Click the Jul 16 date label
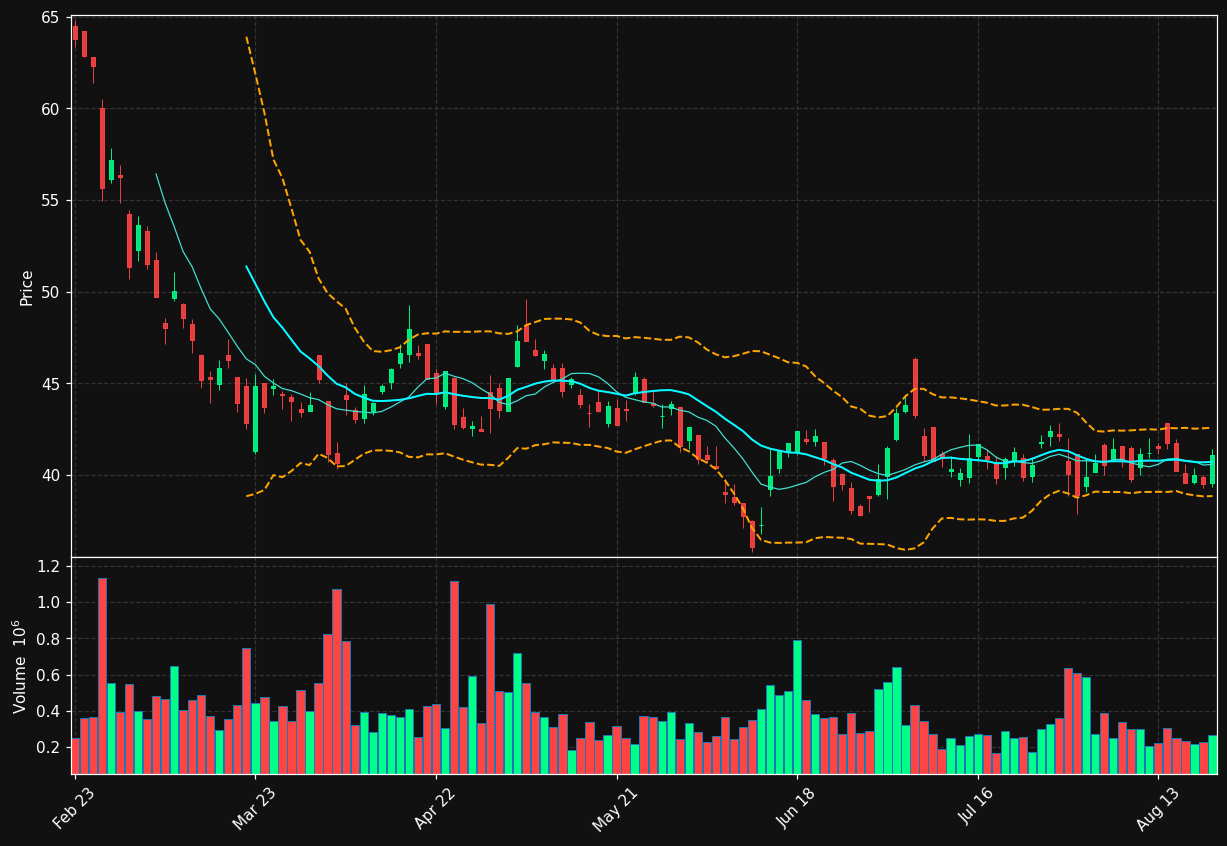Image resolution: width=1227 pixels, height=846 pixels. [x=977, y=808]
